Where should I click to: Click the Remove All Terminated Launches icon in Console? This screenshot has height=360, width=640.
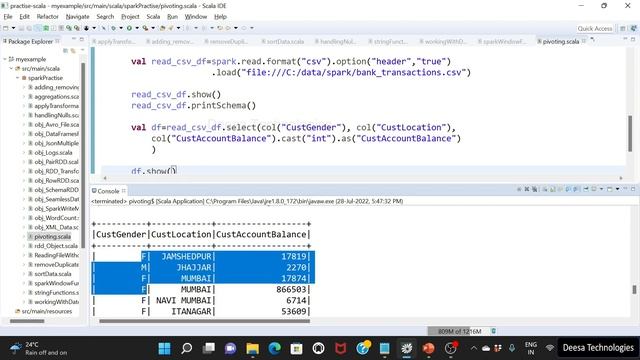click(535, 189)
